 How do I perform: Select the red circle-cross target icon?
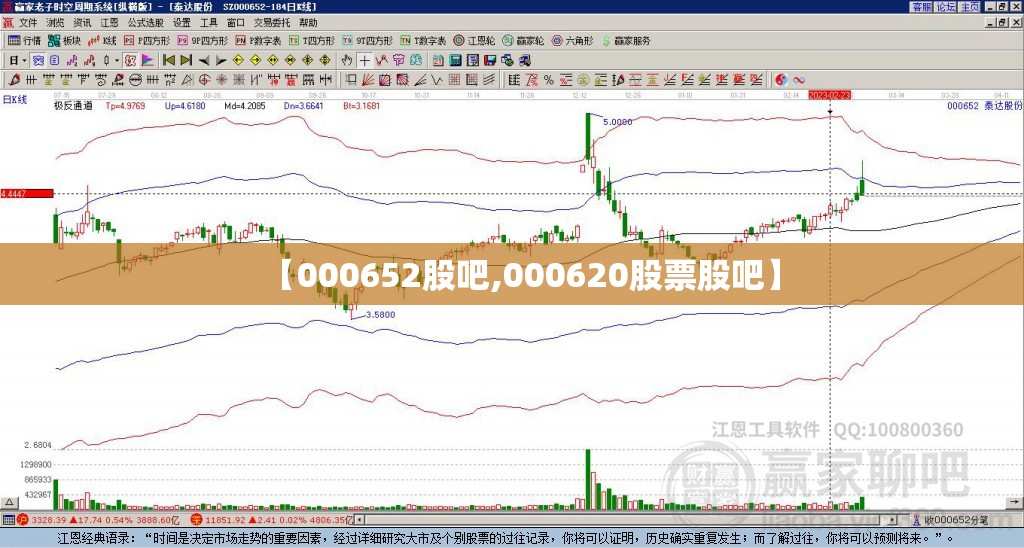click(x=204, y=80)
